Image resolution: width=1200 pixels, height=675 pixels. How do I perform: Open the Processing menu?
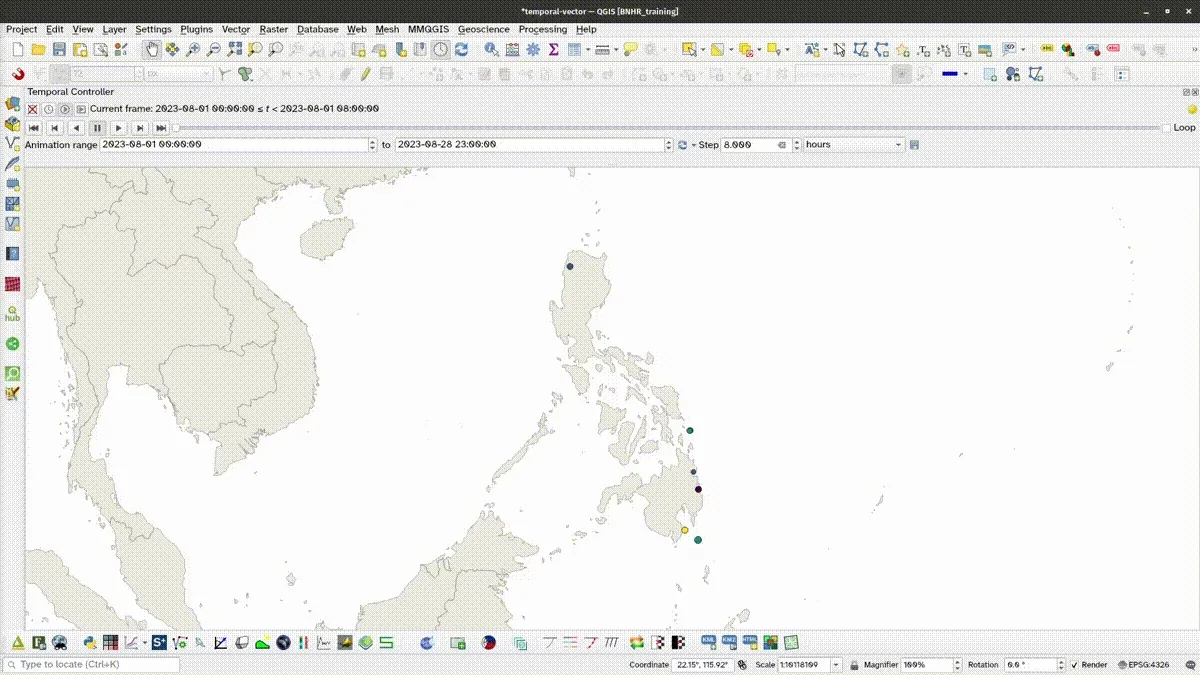point(542,29)
